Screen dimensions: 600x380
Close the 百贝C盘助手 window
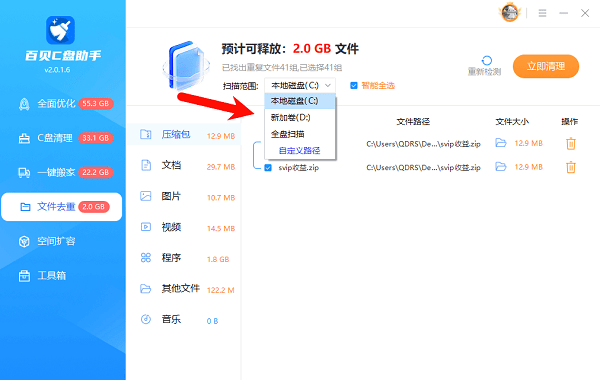(585, 13)
